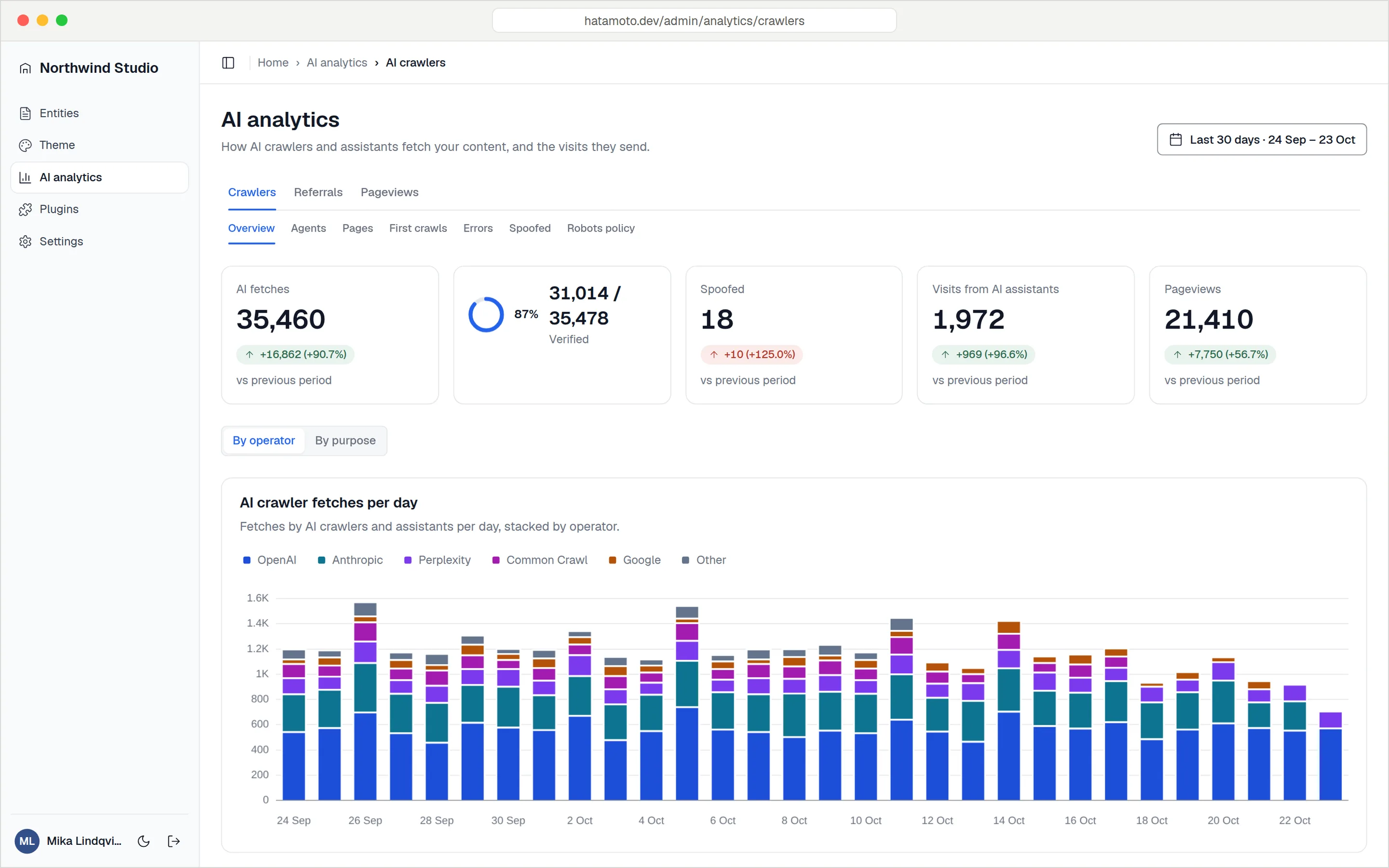Click the log out icon
1389x868 pixels.
[x=174, y=841]
